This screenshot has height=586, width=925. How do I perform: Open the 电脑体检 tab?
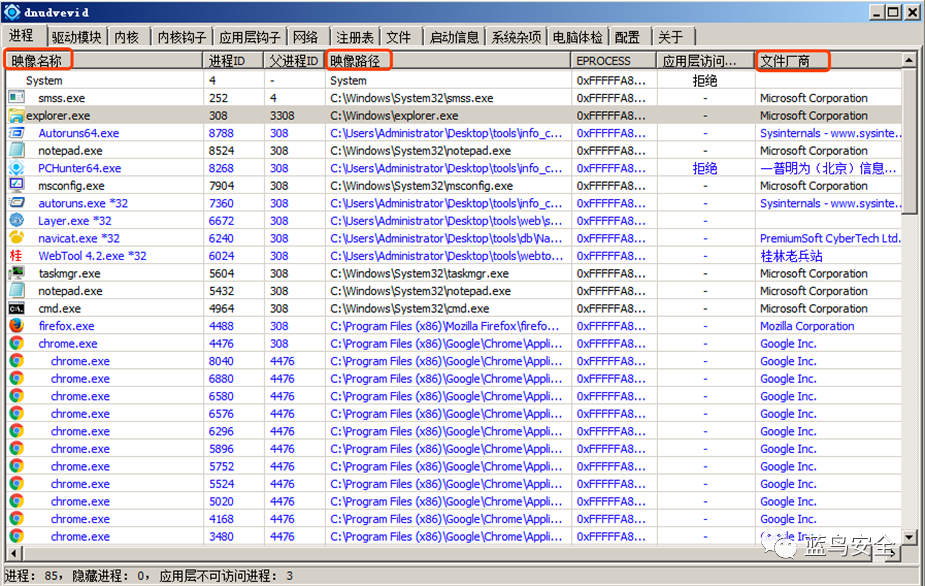pos(578,37)
